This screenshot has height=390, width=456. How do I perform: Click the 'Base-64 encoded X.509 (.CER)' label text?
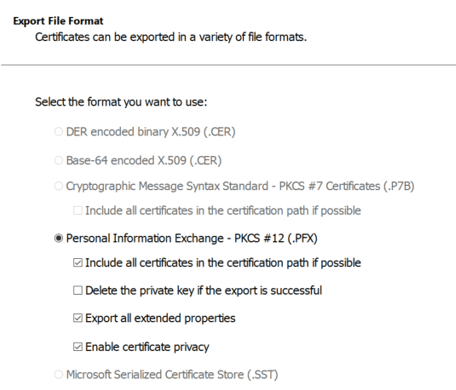pos(144,161)
